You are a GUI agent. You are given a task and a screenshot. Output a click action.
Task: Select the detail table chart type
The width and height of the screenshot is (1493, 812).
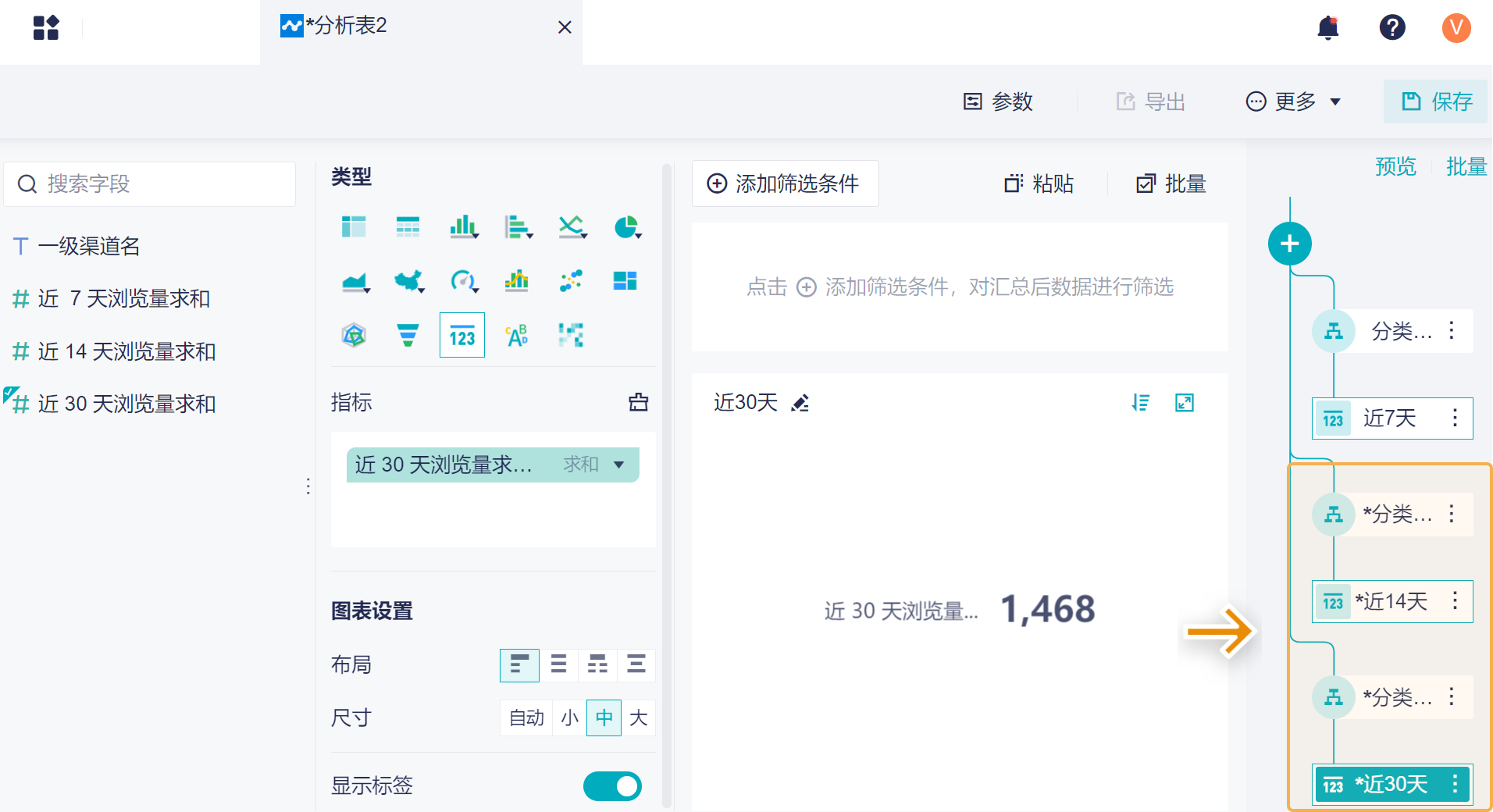408,227
